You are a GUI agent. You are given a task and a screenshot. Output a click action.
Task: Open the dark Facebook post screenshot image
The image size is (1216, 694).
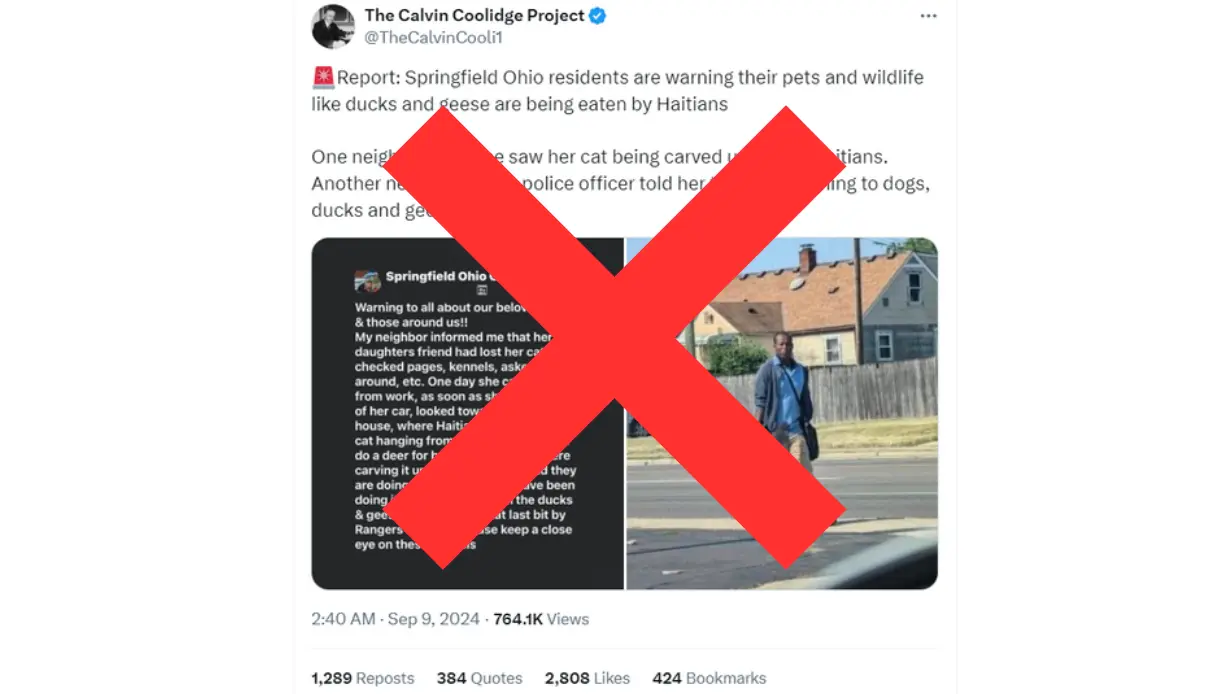click(467, 413)
